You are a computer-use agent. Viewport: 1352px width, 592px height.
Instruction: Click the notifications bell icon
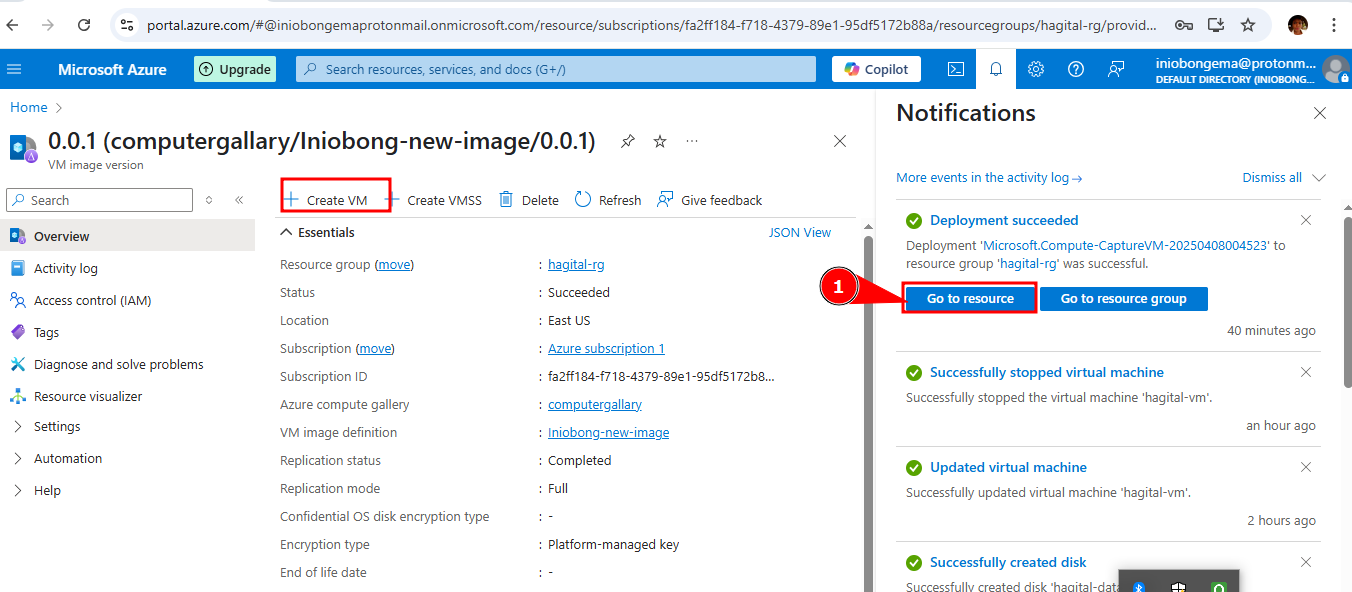coord(996,69)
